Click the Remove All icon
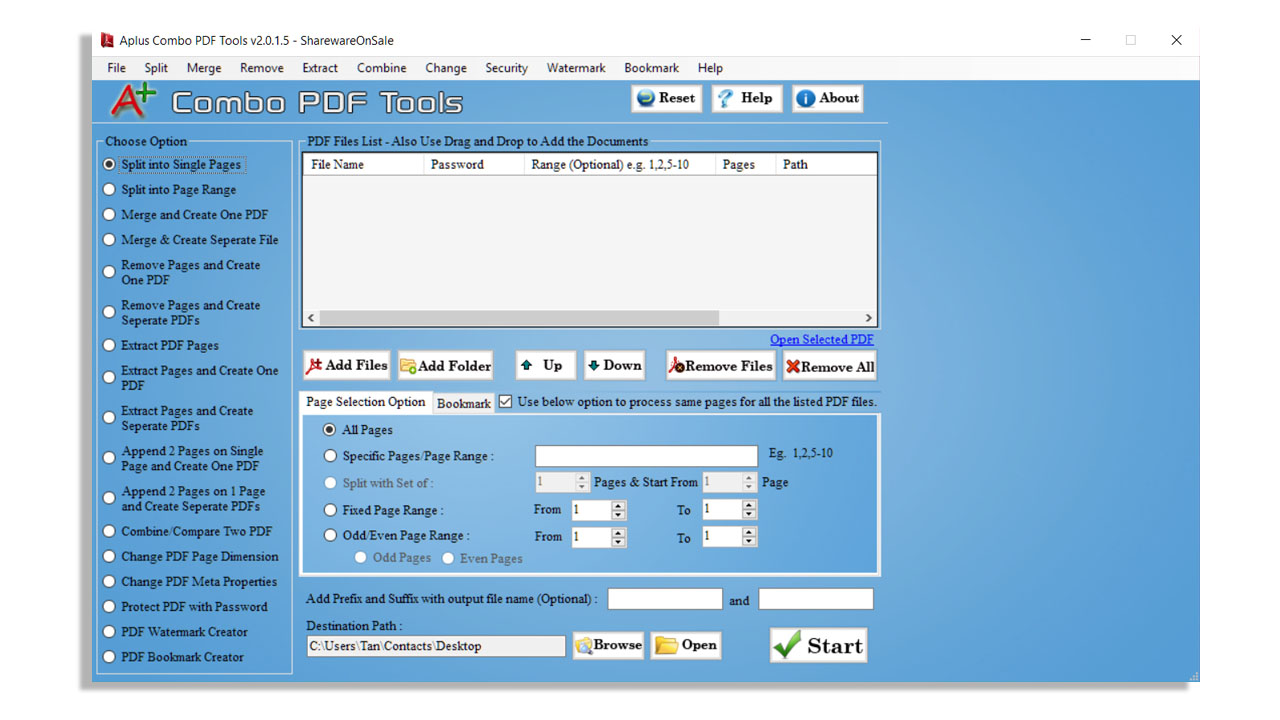Viewport: 1280px width, 720px height. tap(794, 366)
